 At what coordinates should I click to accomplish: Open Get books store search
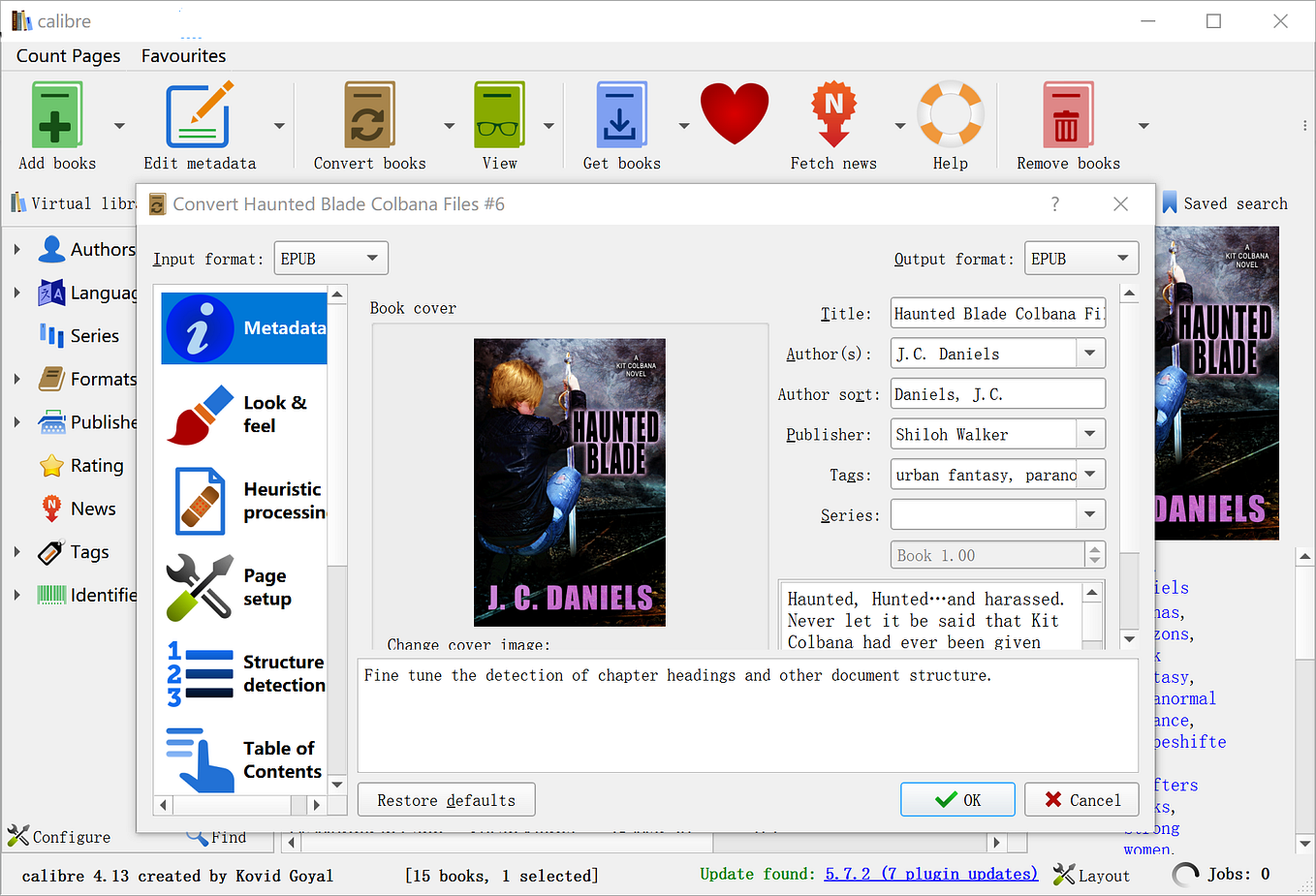point(621,113)
